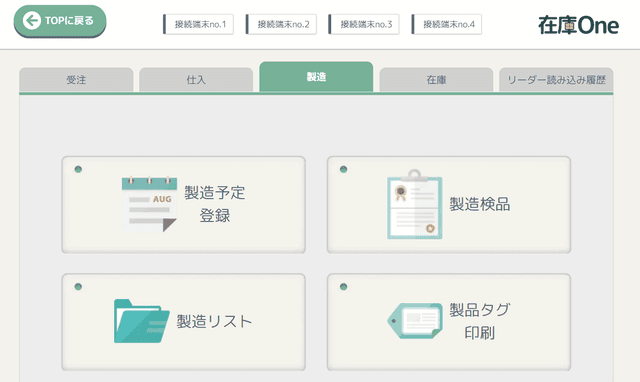The height and width of the screenshot is (382, 640).
Task: Select 接続端末no.2
Action: [x=281, y=24]
